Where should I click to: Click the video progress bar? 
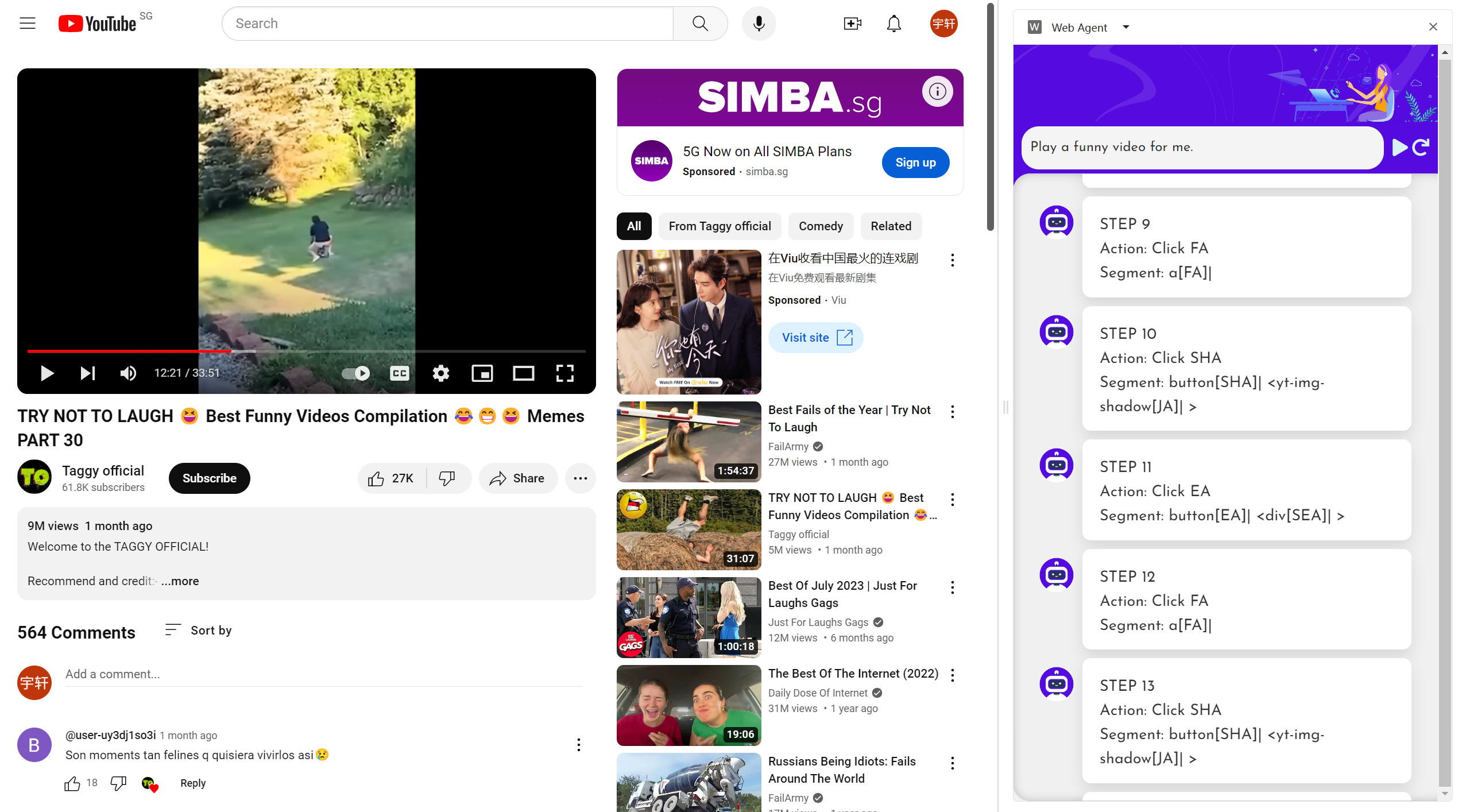pyautogui.click(x=306, y=351)
